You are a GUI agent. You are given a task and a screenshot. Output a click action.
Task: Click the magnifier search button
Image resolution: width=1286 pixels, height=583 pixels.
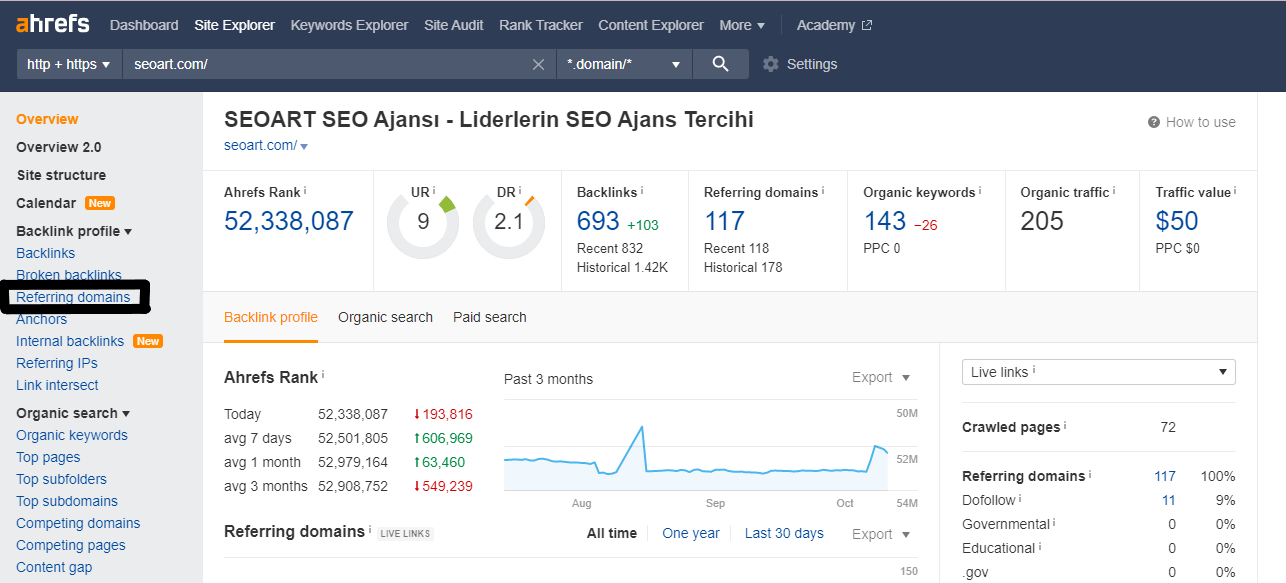tap(720, 64)
